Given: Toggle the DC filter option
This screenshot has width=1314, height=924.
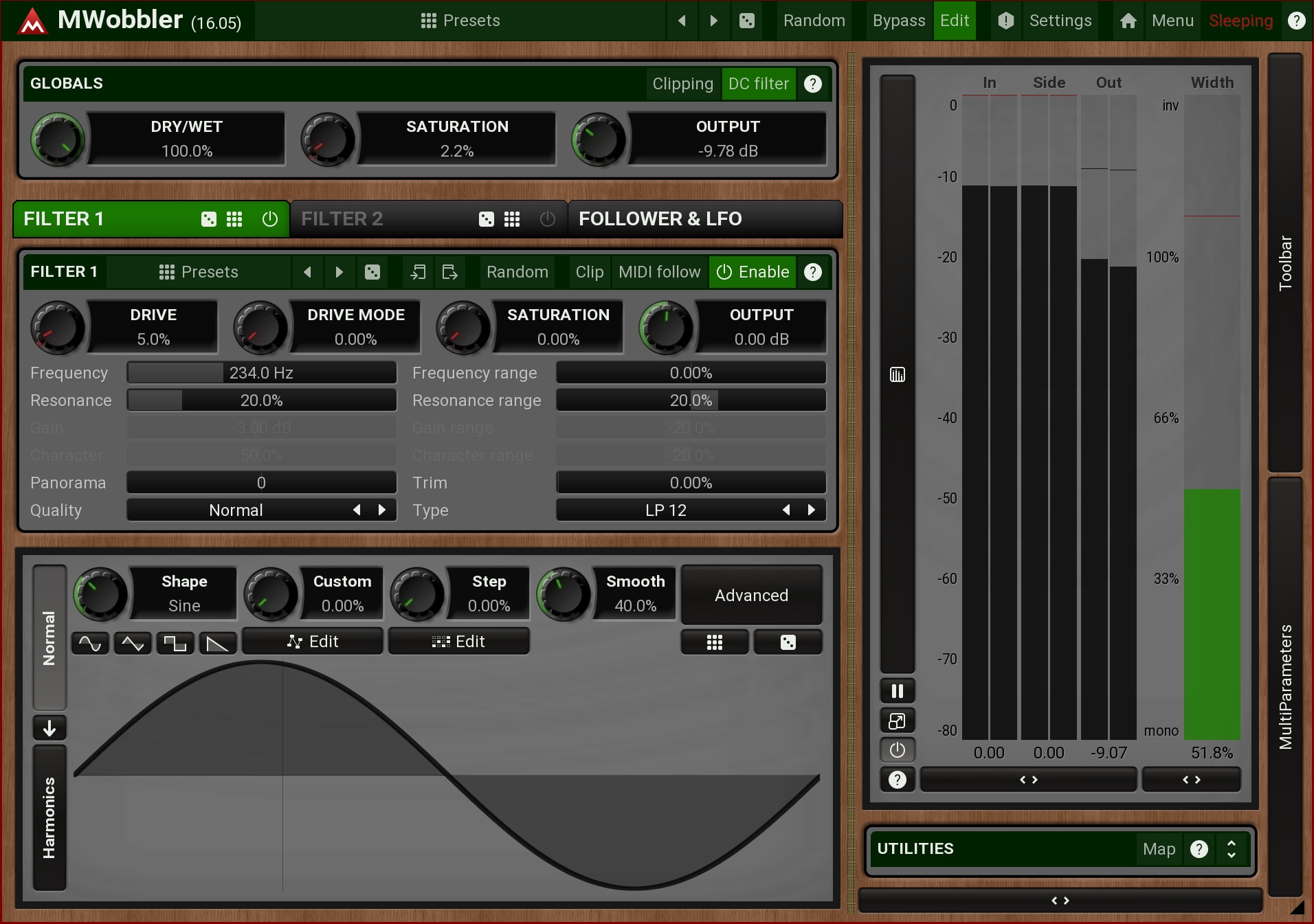Looking at the screenshot, I should click(x=759, y=84).
